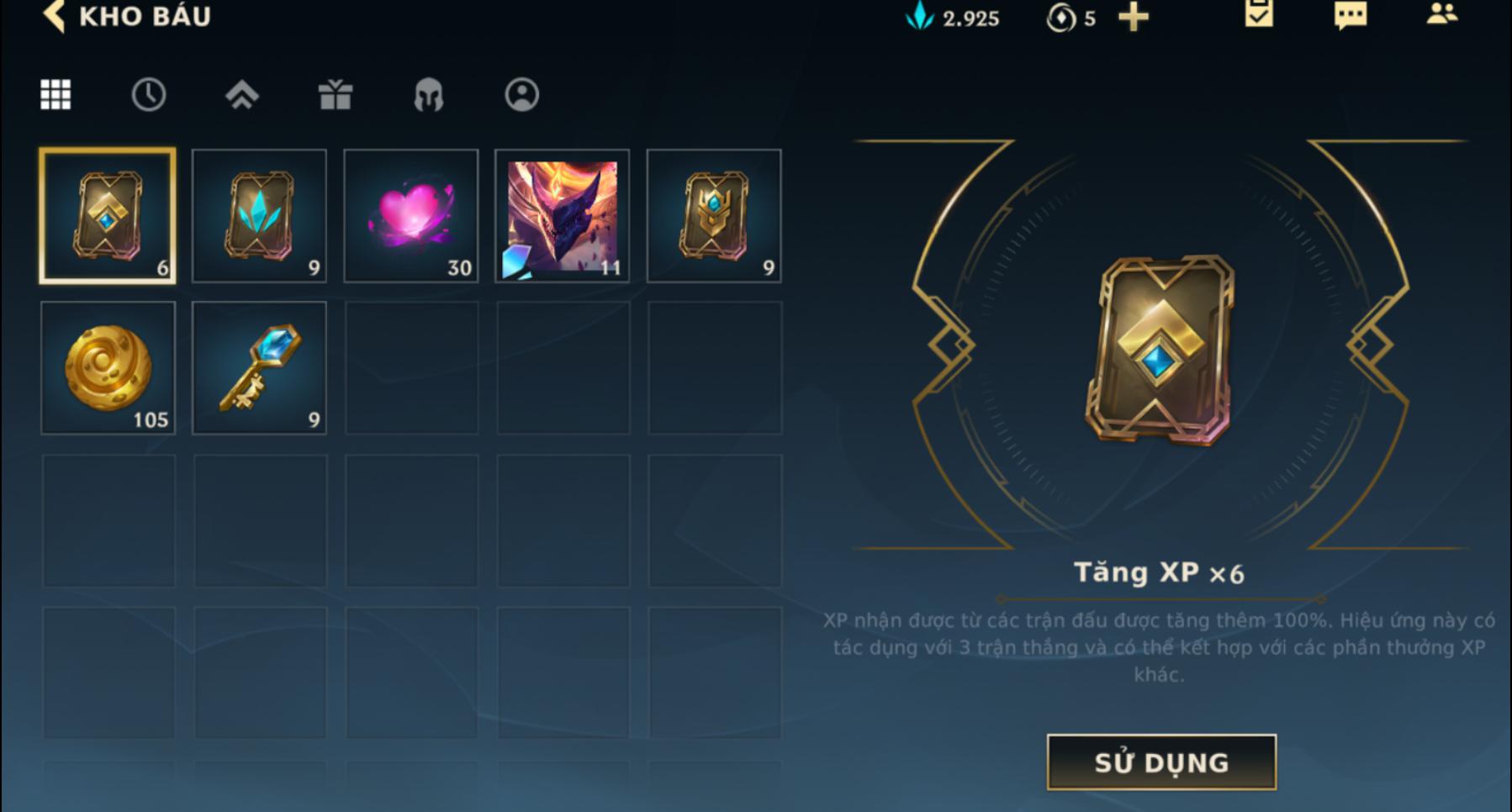Tap the blue mote currency balance 2.925

tap(954, 18)
